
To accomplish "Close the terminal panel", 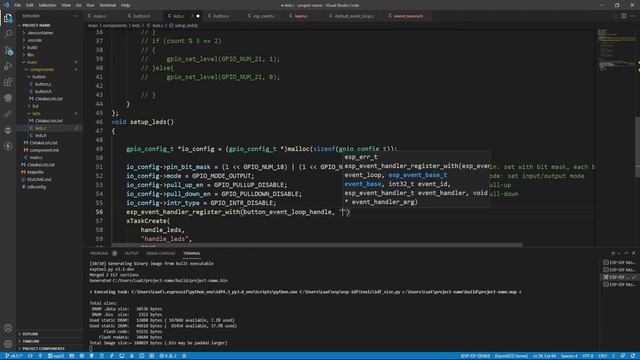I will [x=633, y=253].
